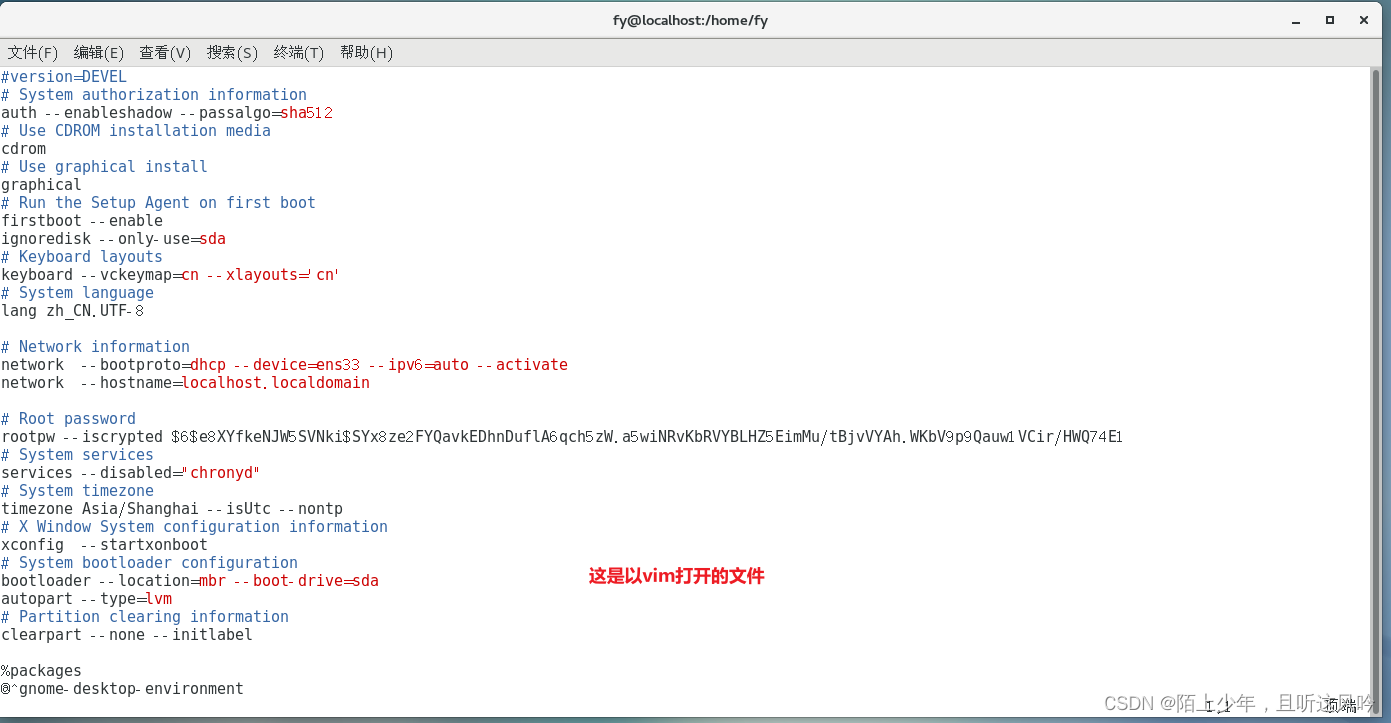The height and width of the screenshot is (723, 1391).
Task: Click the '@^gnome-desktop-environment' line
Action: click(x=122, y=689)
